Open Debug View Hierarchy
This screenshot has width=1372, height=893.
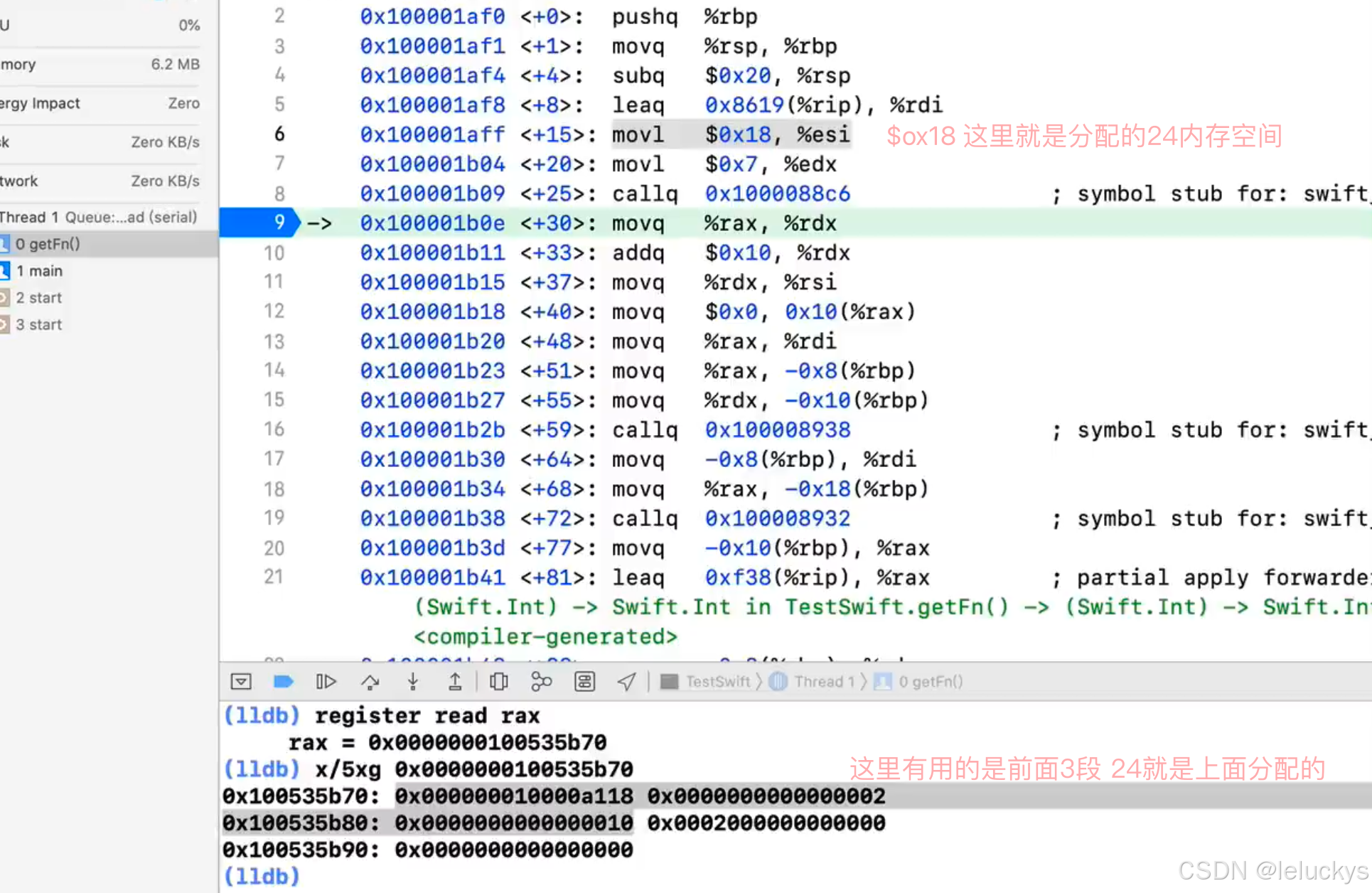tap(499, 682)
